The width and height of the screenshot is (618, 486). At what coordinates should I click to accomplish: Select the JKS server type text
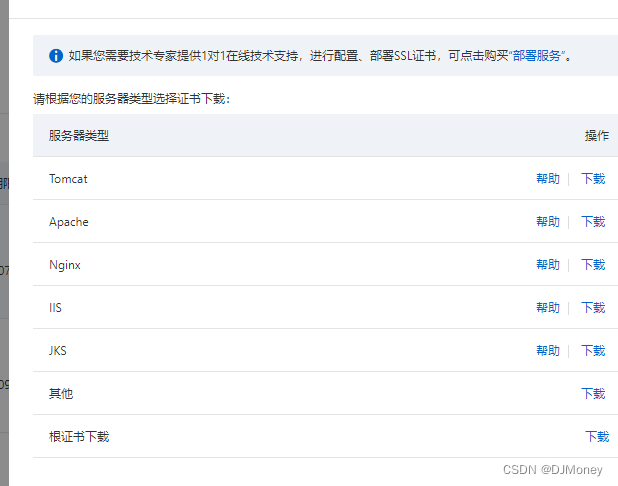[x=58, y=350]
